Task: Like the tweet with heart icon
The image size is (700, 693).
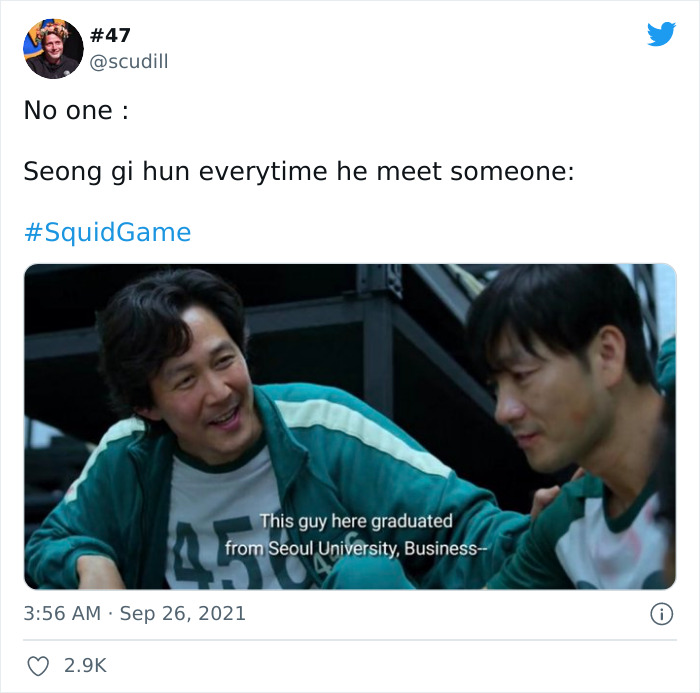Action: (x=38, y=666)
